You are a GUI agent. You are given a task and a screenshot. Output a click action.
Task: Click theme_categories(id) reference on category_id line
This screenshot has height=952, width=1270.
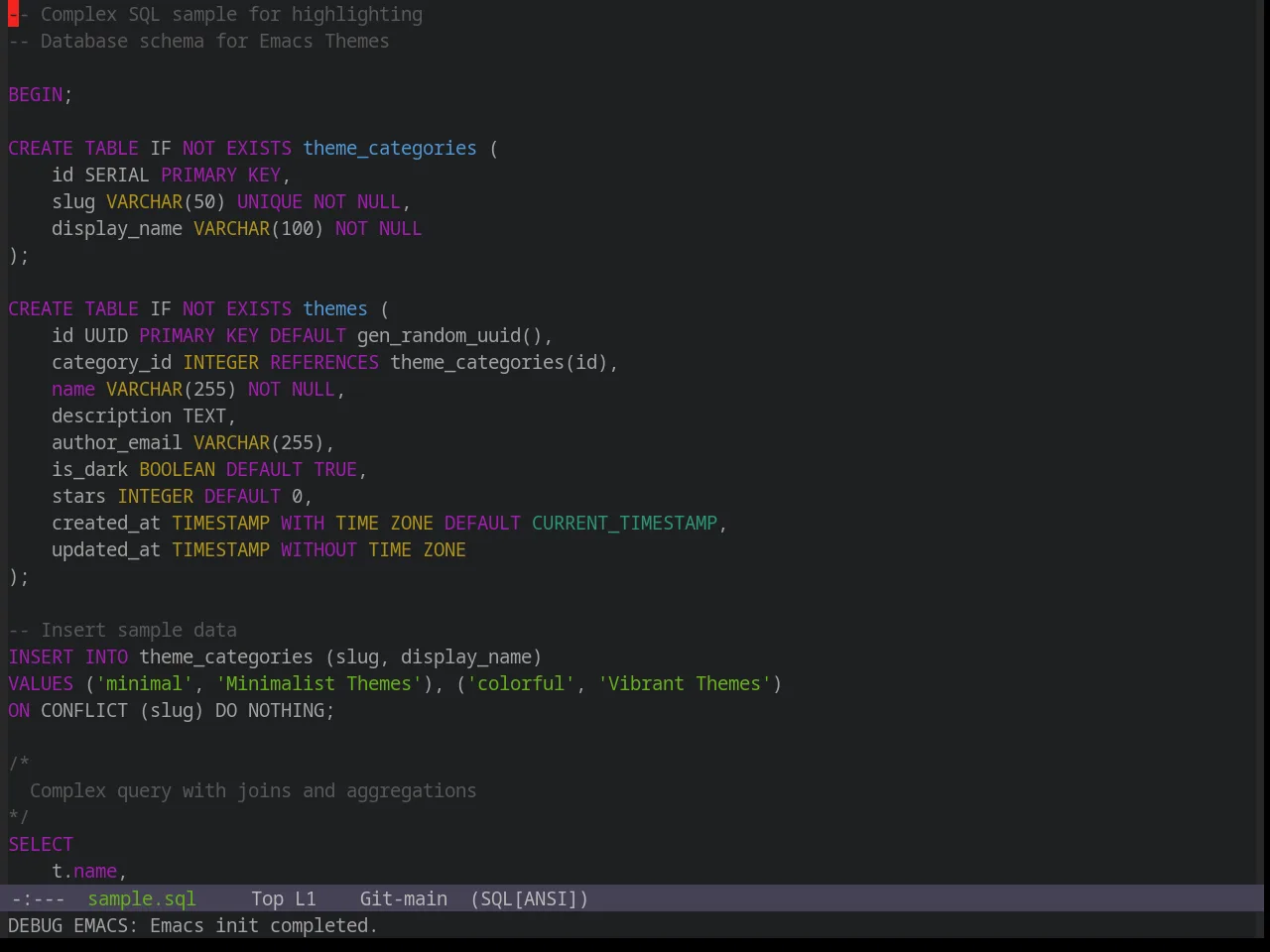click(499, 362)
